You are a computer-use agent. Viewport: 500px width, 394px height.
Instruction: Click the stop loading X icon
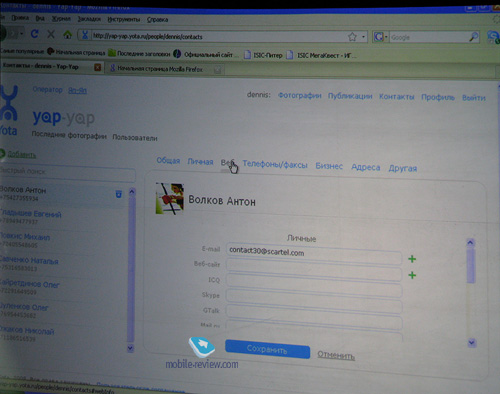point(51,34)
